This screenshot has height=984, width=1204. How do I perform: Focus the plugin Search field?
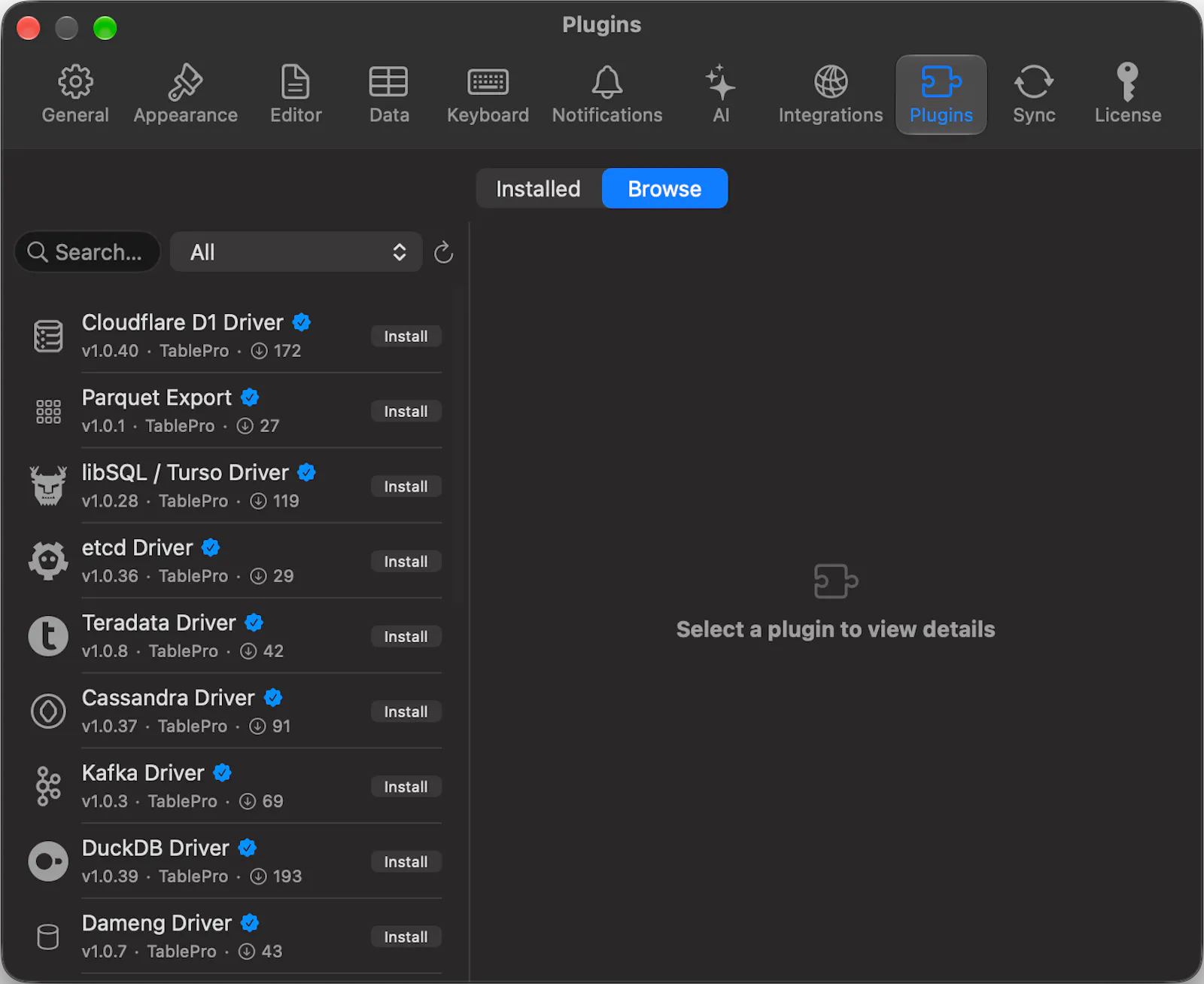[87, 251]
